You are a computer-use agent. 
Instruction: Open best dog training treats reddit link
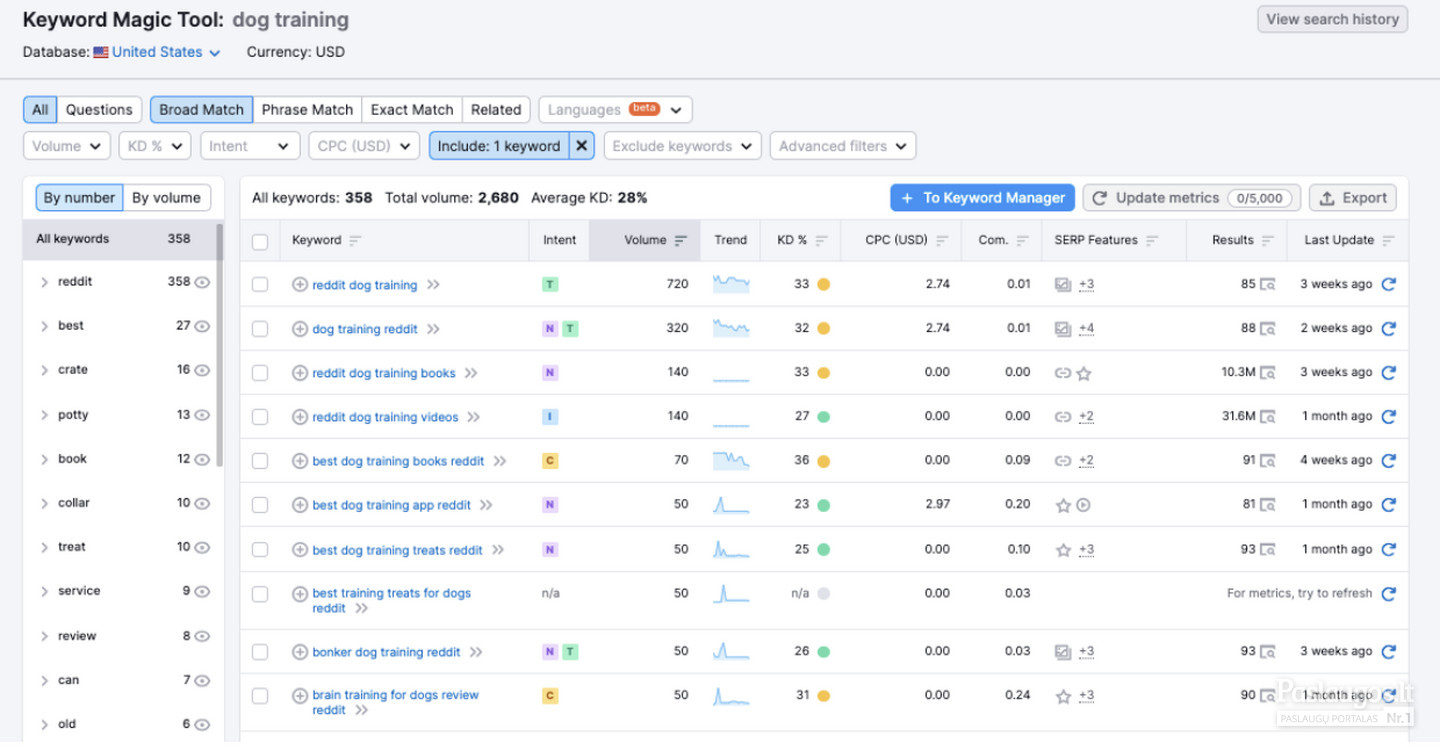pos(397,550)
